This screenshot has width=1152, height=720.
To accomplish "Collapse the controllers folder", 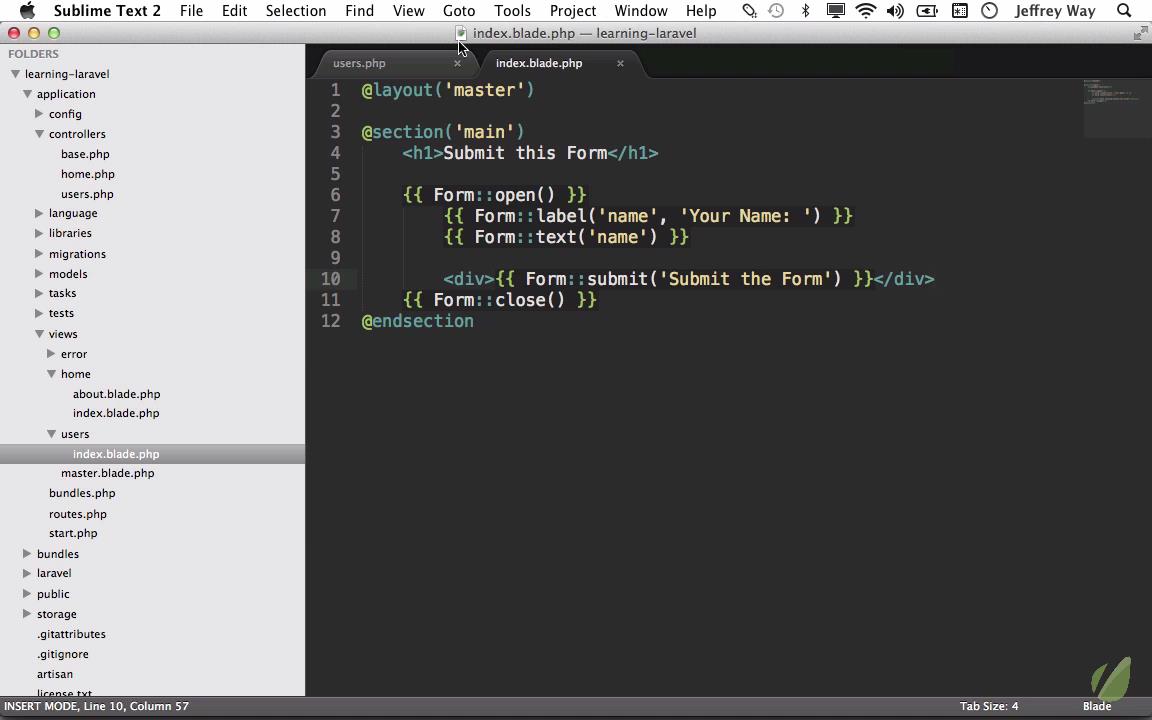I will click(x=39, y=134).
